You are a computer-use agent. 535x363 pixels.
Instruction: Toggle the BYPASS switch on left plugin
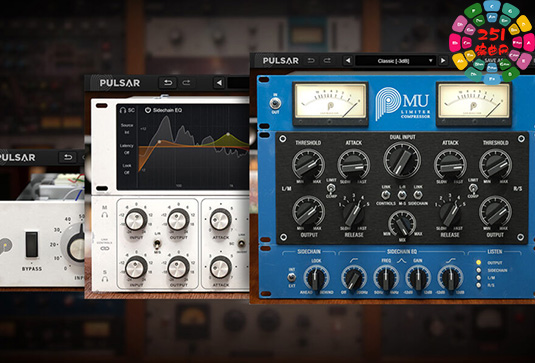coord(32,244)
